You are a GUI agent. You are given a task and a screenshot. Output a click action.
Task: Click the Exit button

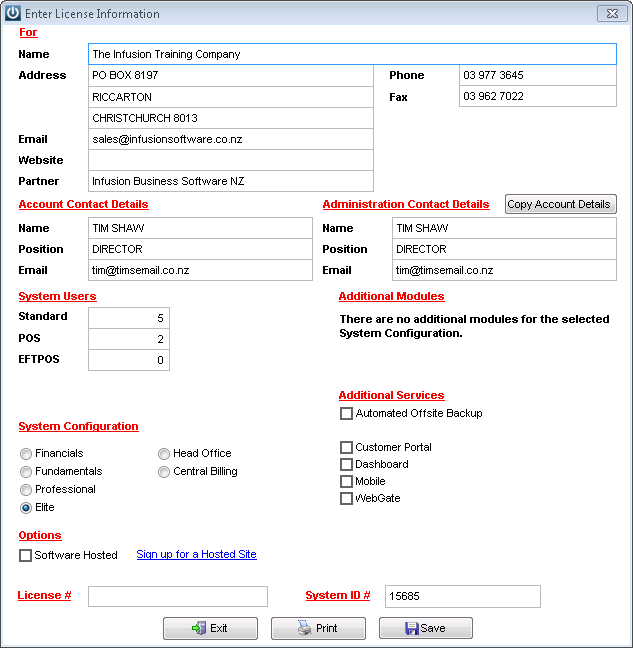click(x=210, y=628)
